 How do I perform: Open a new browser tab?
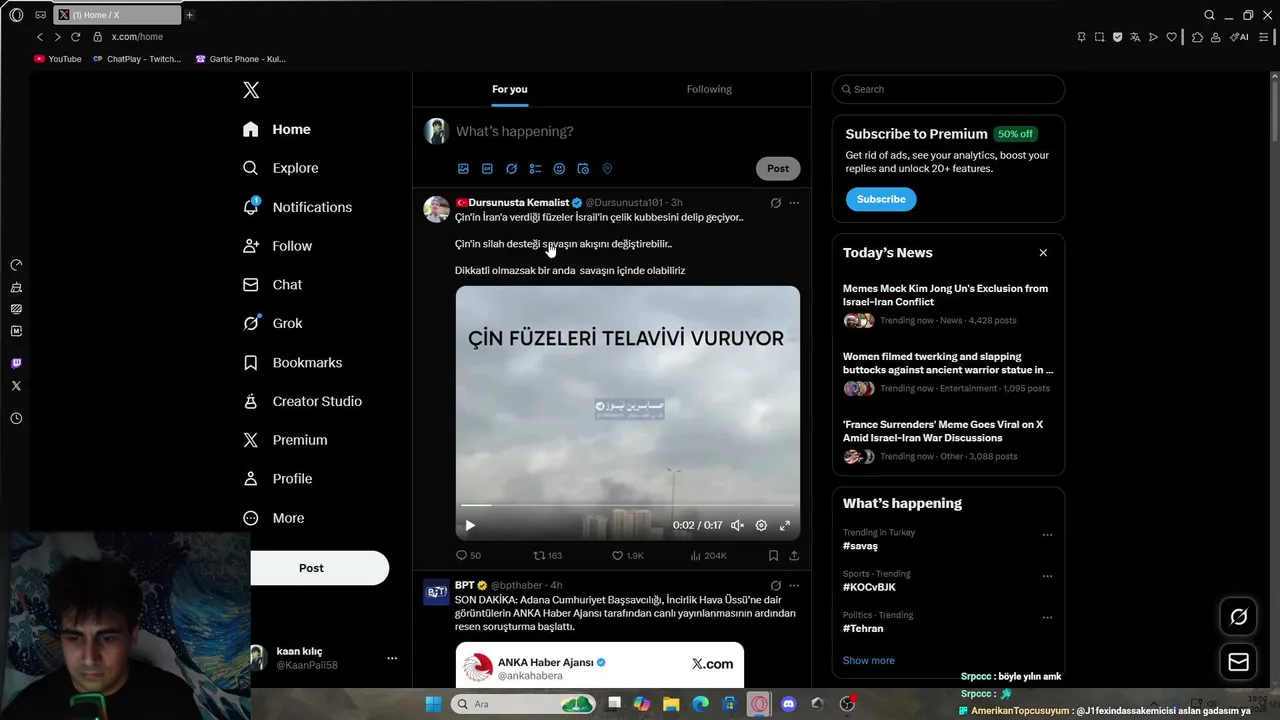(189, 15)
